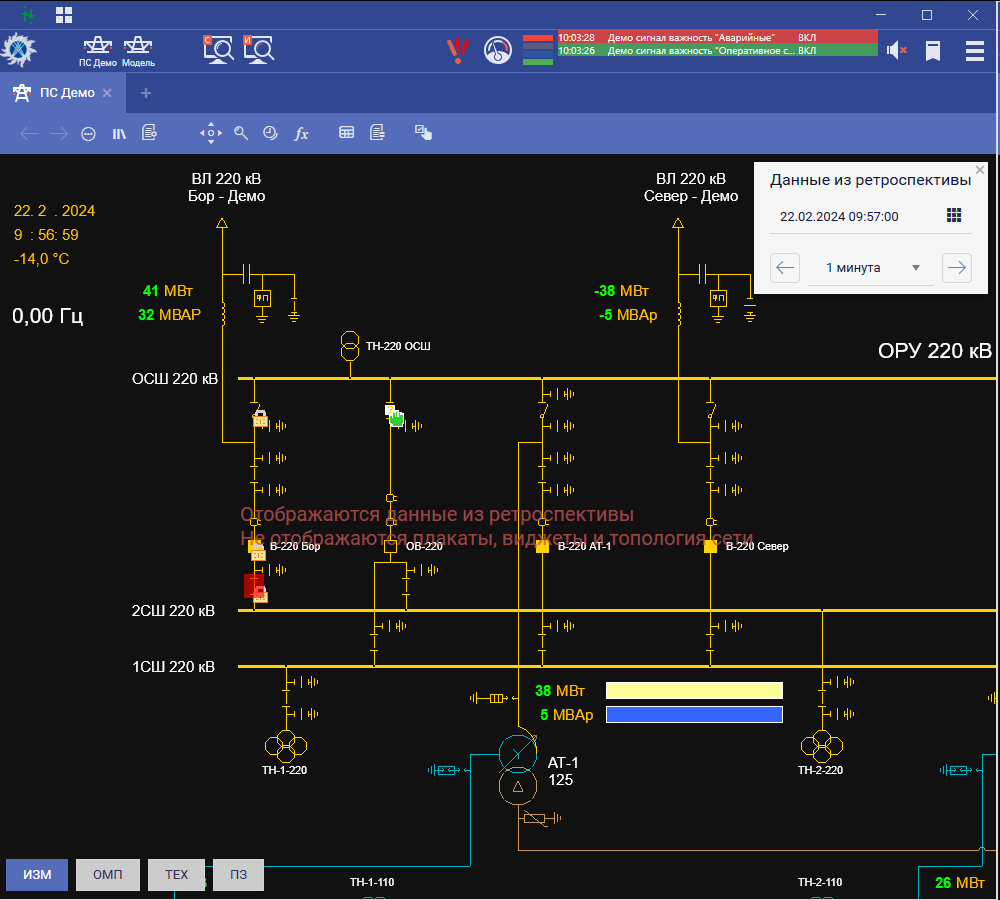Toggle the muted sound speaker icon

point(896,50)
